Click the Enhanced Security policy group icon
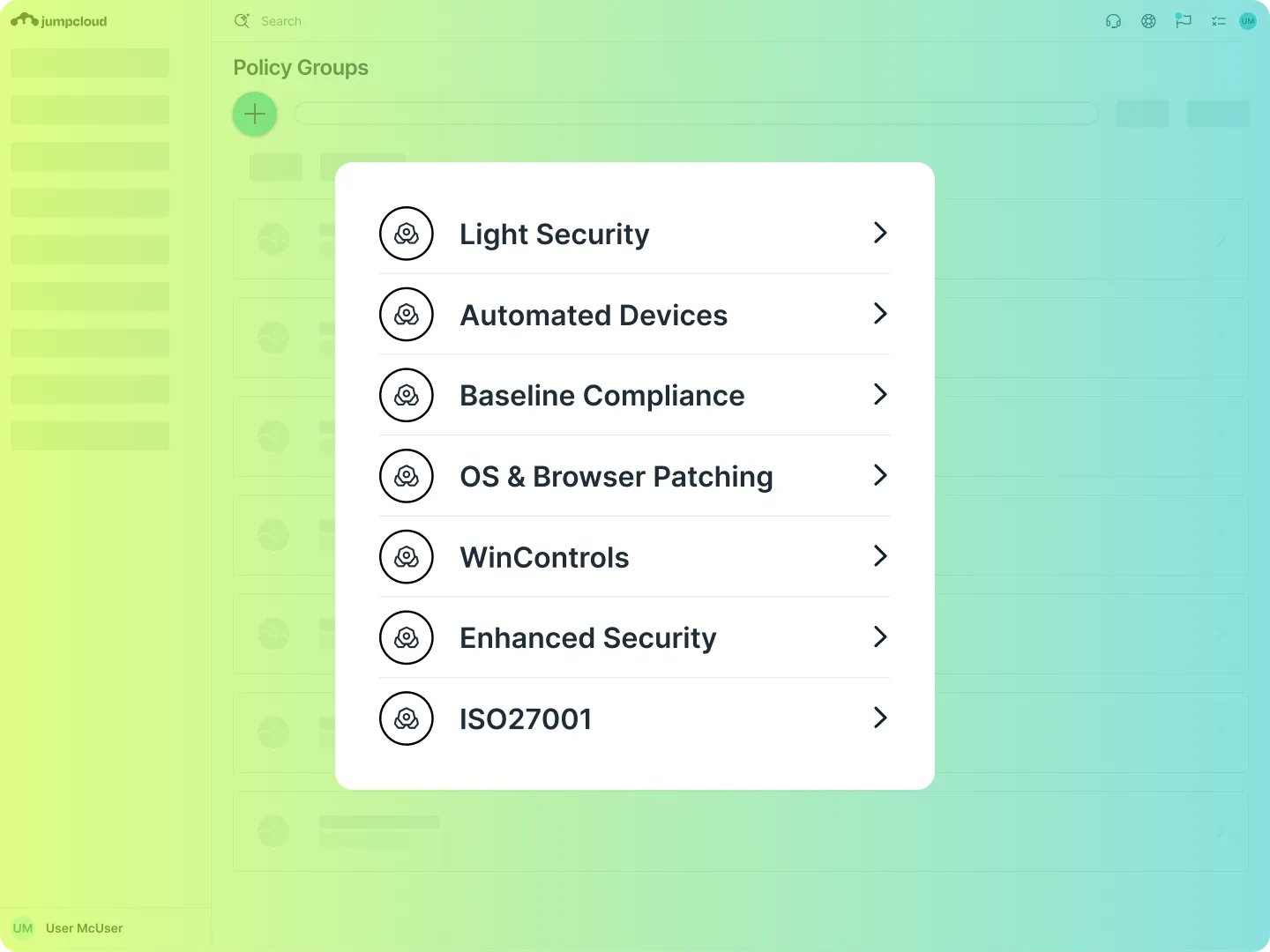 coord(407,637)
